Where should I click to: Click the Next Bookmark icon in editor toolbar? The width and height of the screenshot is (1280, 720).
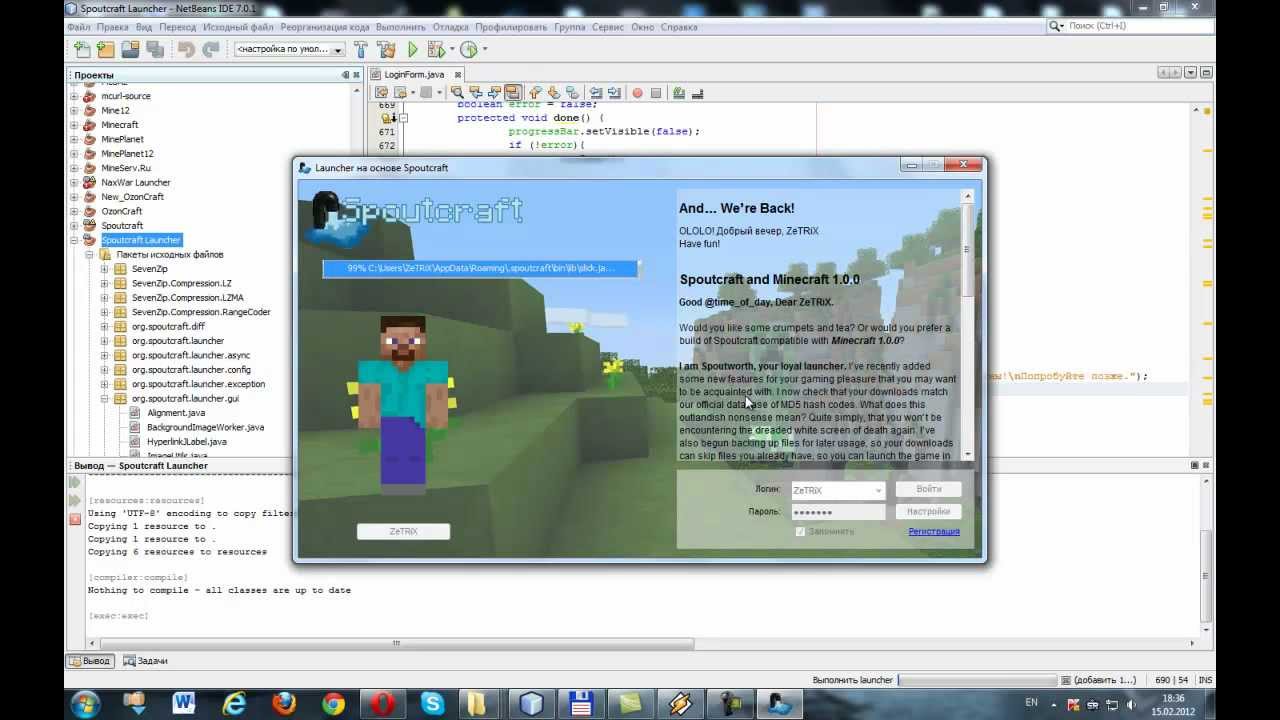click(x=553, y=92)
